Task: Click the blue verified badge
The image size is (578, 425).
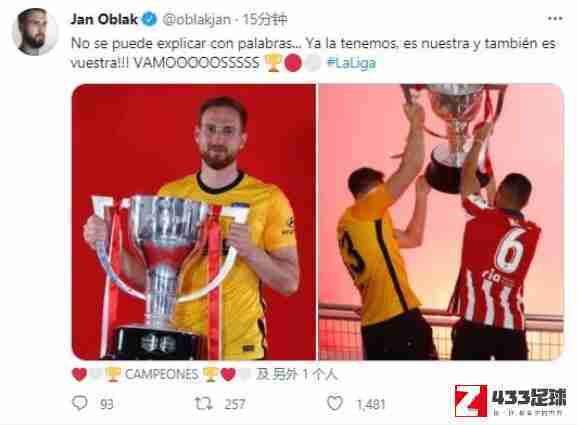Action: [x=149, y=19]
